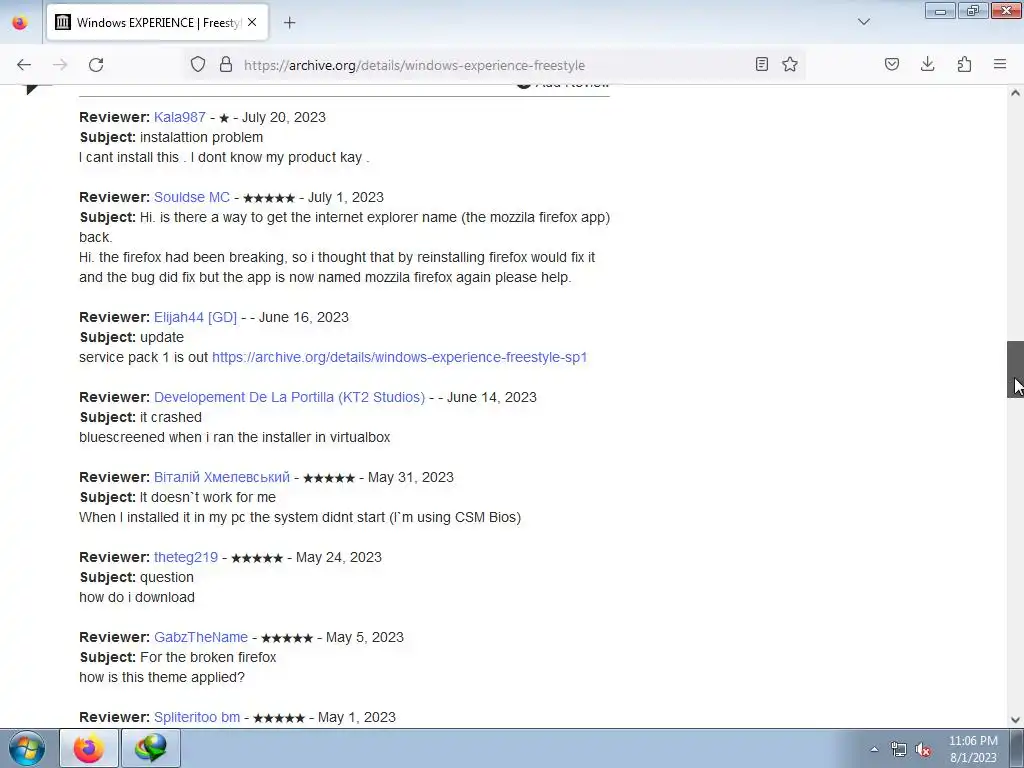The image size is (1024, 768).
Task: Click the muted volume tray icon
Action: pyautogui.click(x=923, y=749)
